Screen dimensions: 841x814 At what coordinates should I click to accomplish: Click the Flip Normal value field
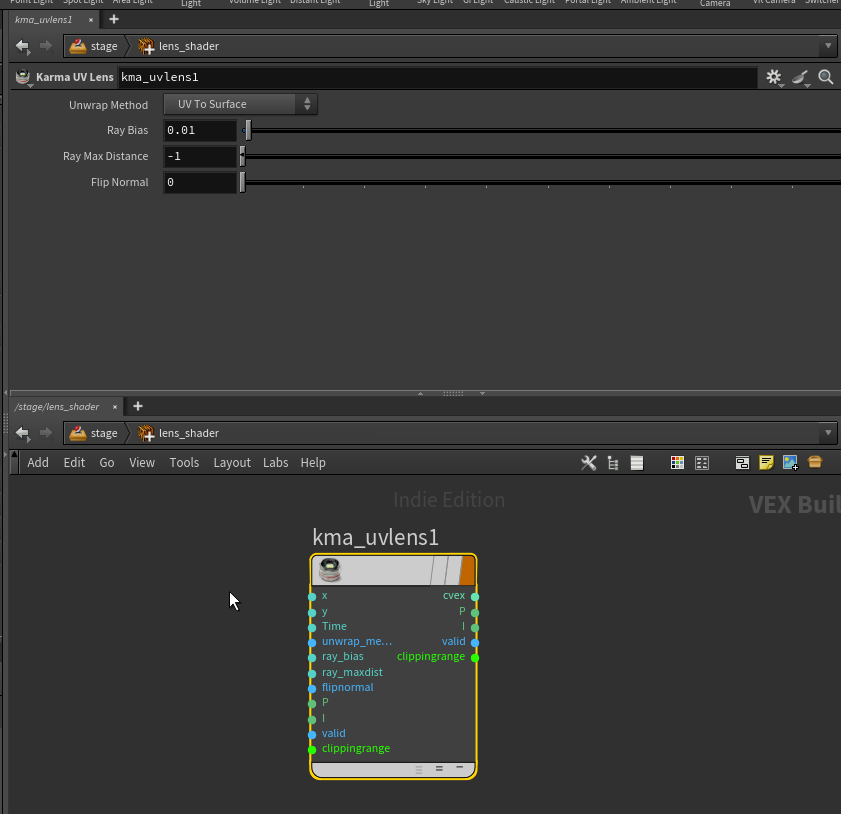(200, 182)
